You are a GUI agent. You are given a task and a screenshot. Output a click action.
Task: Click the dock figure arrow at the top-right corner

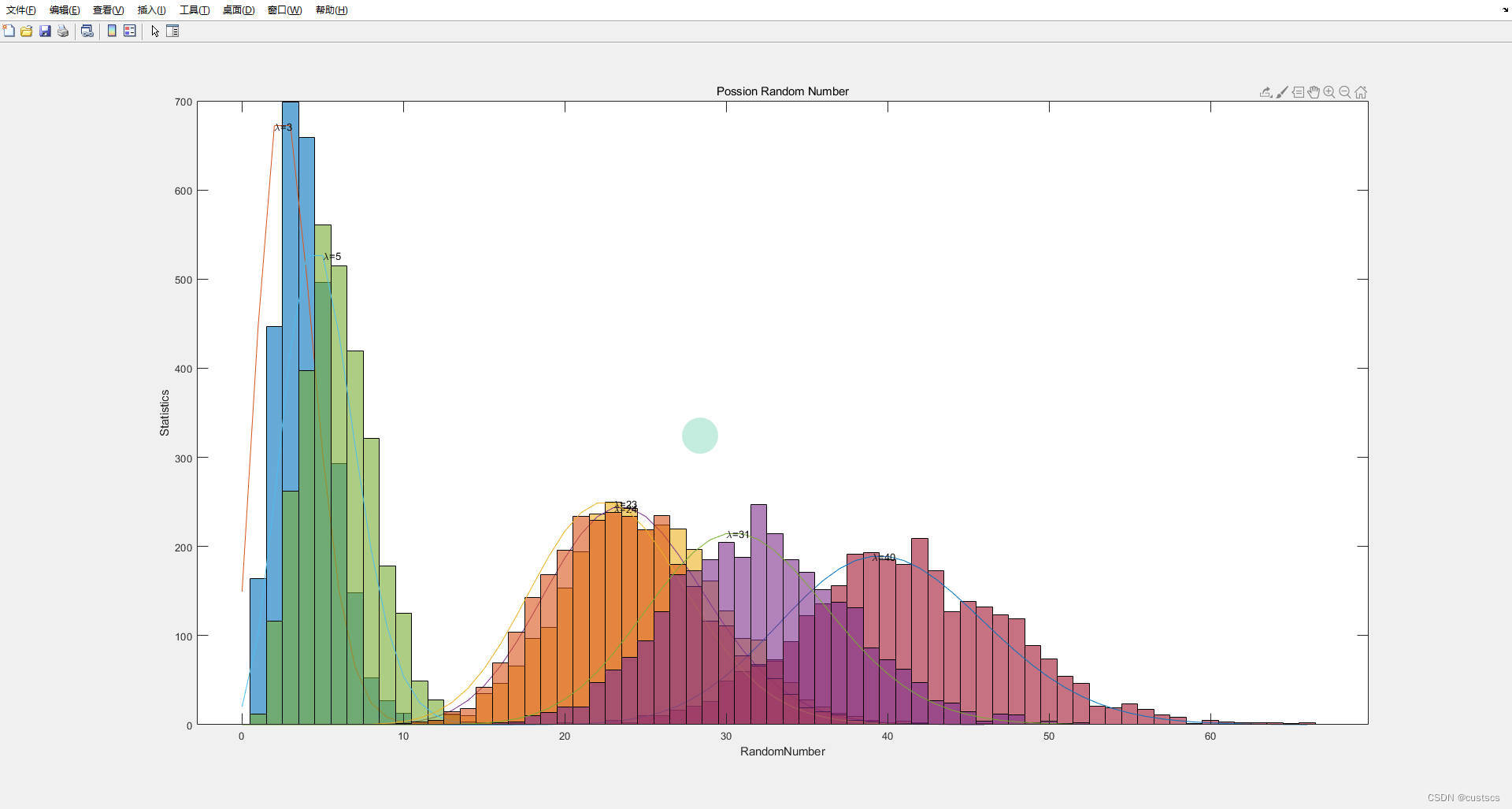coord(1505,10)
